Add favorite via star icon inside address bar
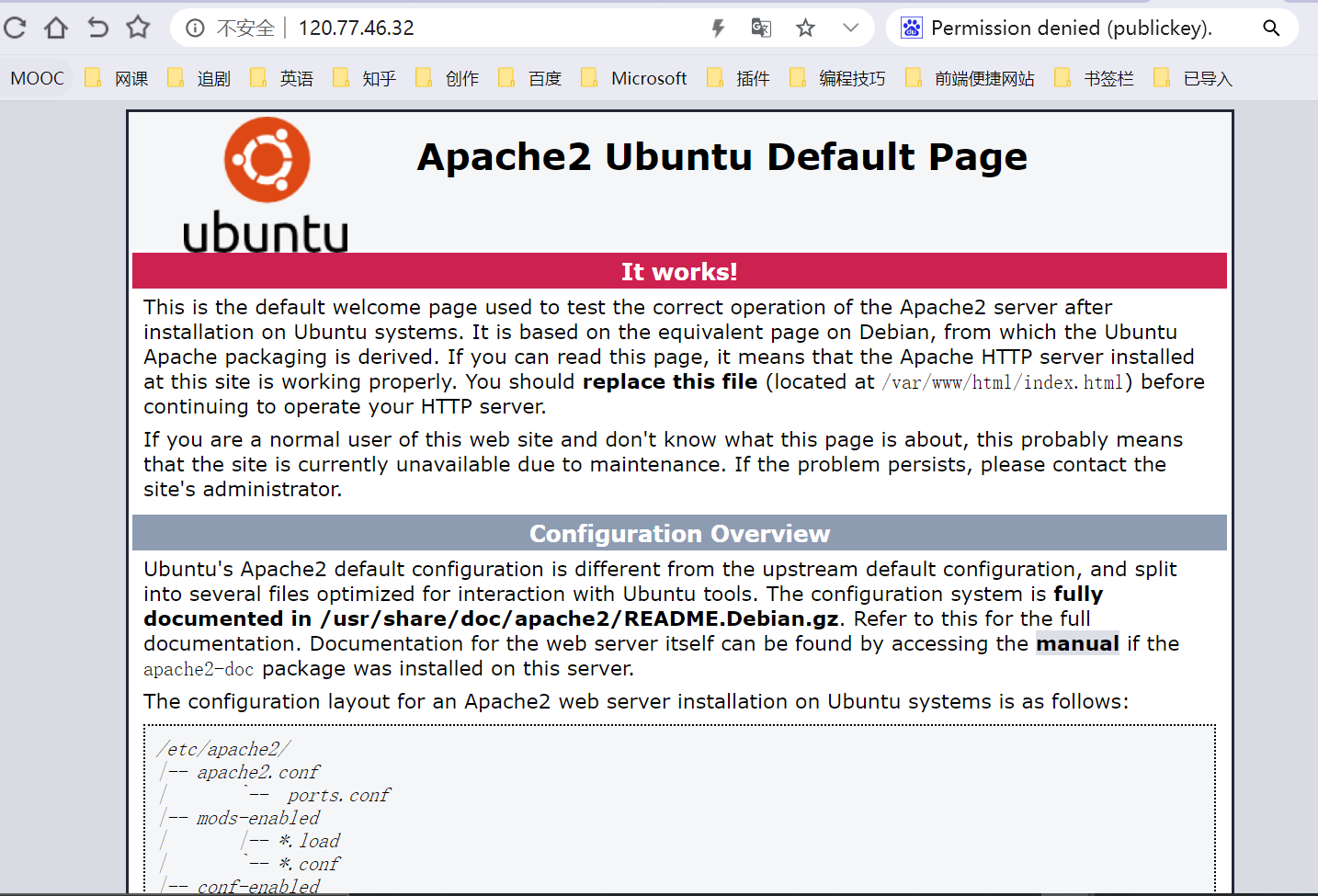 (x=805, y=28)
